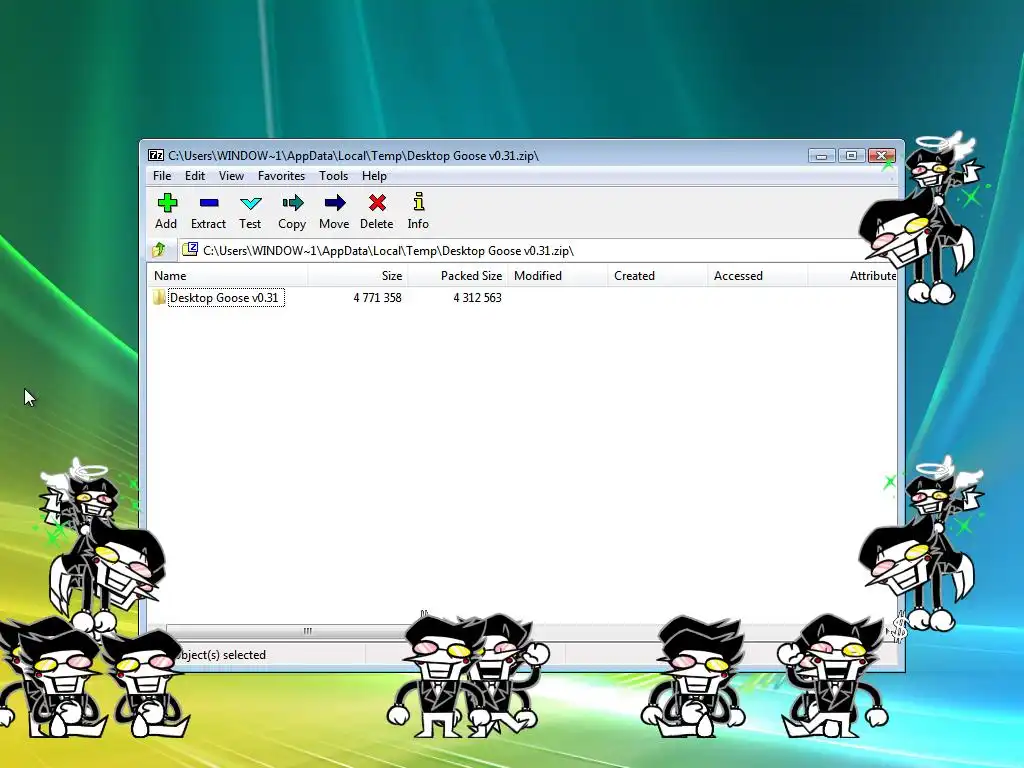The height and width of the screenshot is (768, 1024).
Task: Click the red Delete X icon
Action: tap(377, 203)
